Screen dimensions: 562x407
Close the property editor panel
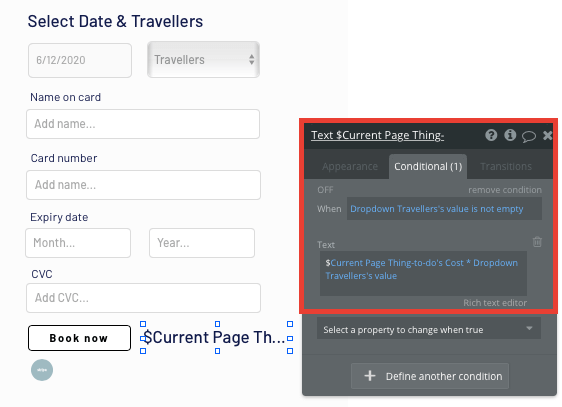coord(547,135)
